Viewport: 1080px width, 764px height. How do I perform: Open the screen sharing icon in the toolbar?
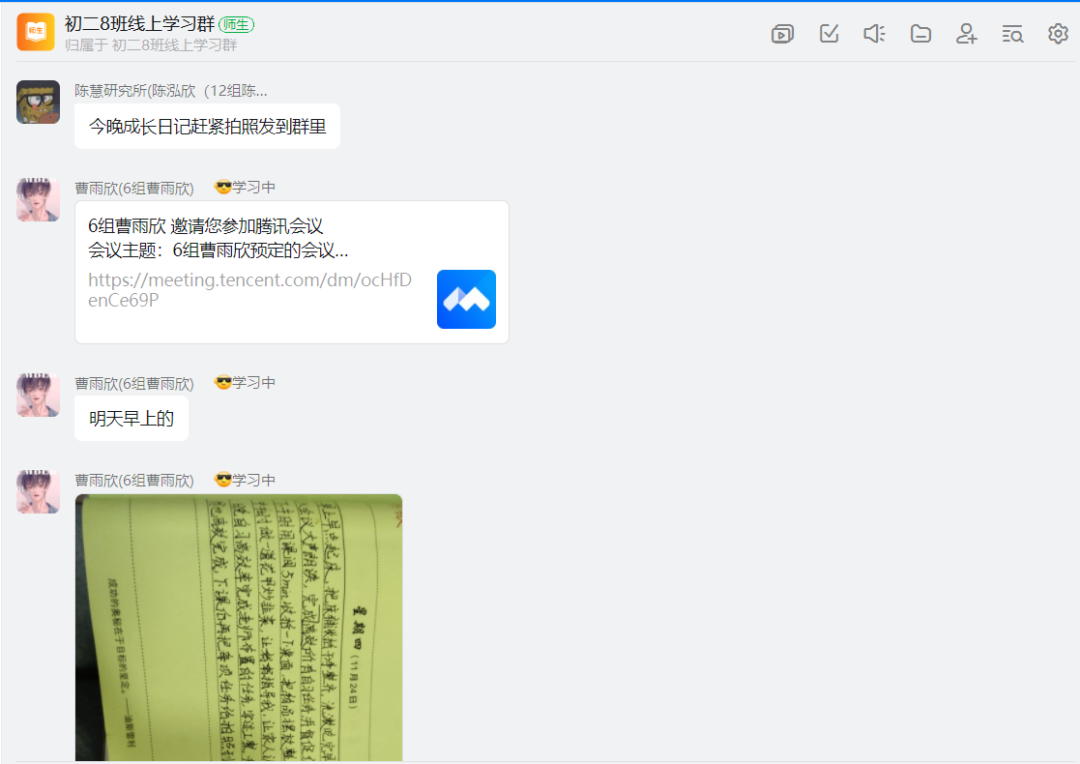tap(782, 33)
